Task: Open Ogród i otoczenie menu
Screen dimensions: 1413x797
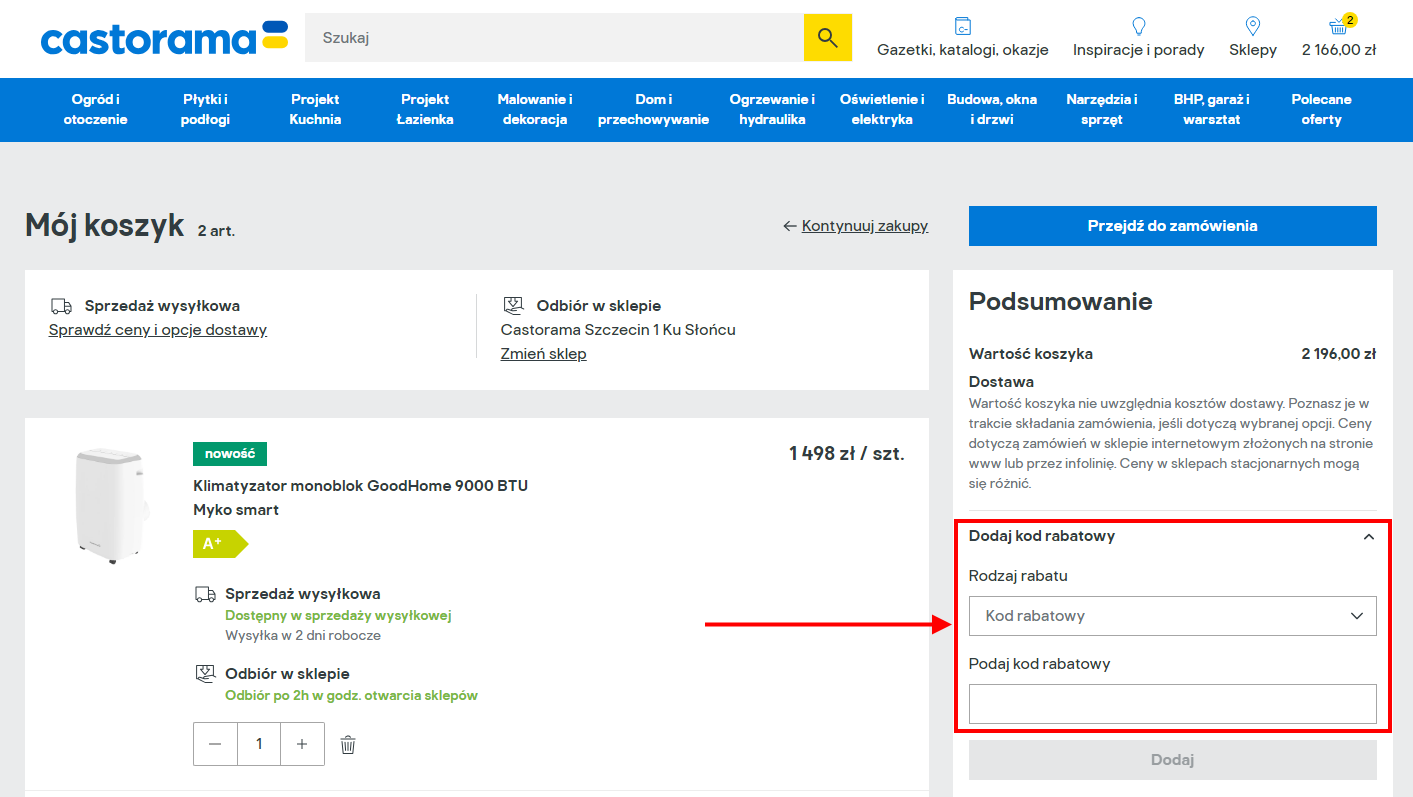Action: point(96,110)
